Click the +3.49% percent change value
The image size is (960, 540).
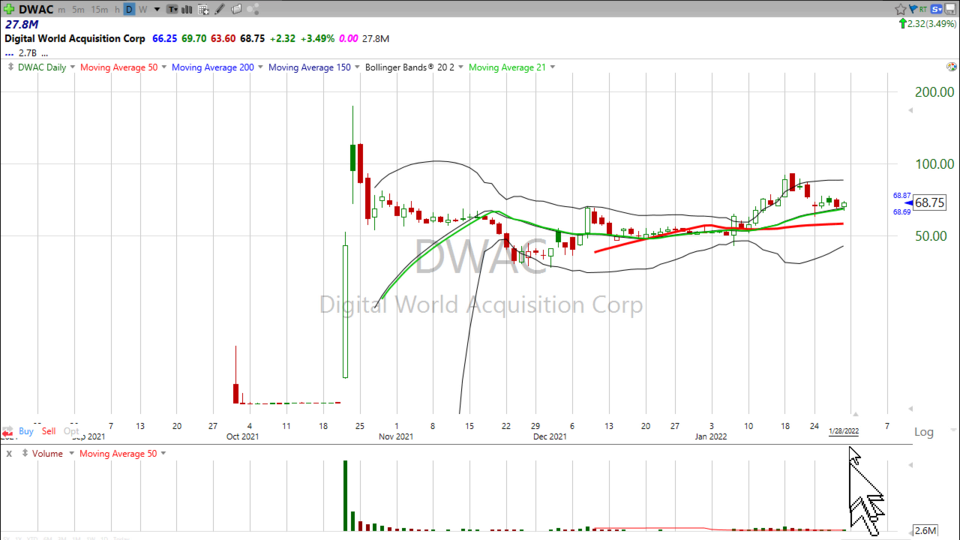317,39
